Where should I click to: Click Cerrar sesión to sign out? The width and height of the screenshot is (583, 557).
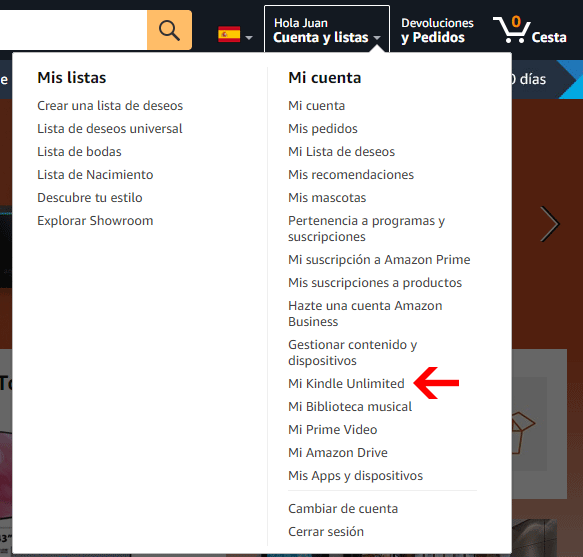(x=326, y=532)
